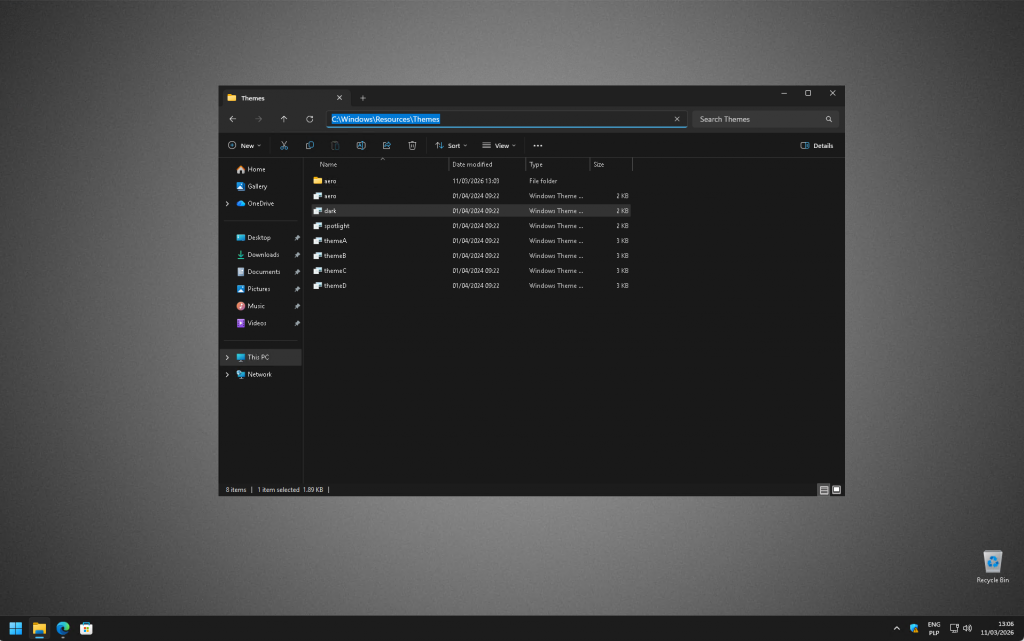This screenshot has width=1024, height=641.
Task: Click the Back navigation arrow
Action: (233, 119)
